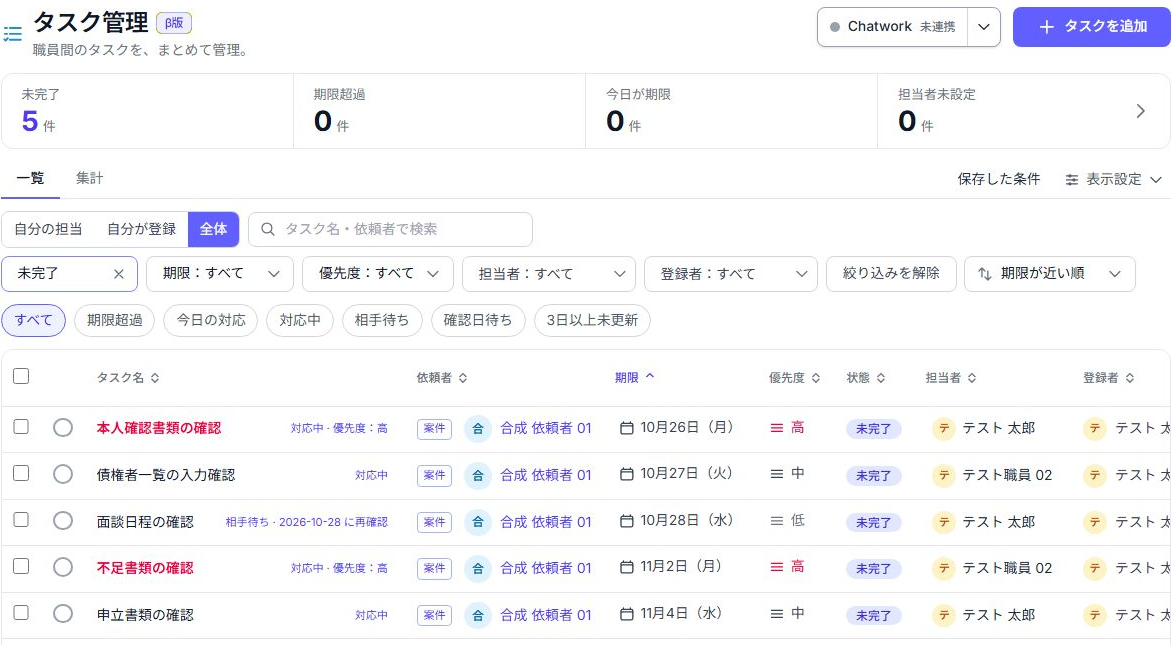1172x645 pixels.
Task: Switch to the 一覧 tab
Action: [x=31, y=179]
